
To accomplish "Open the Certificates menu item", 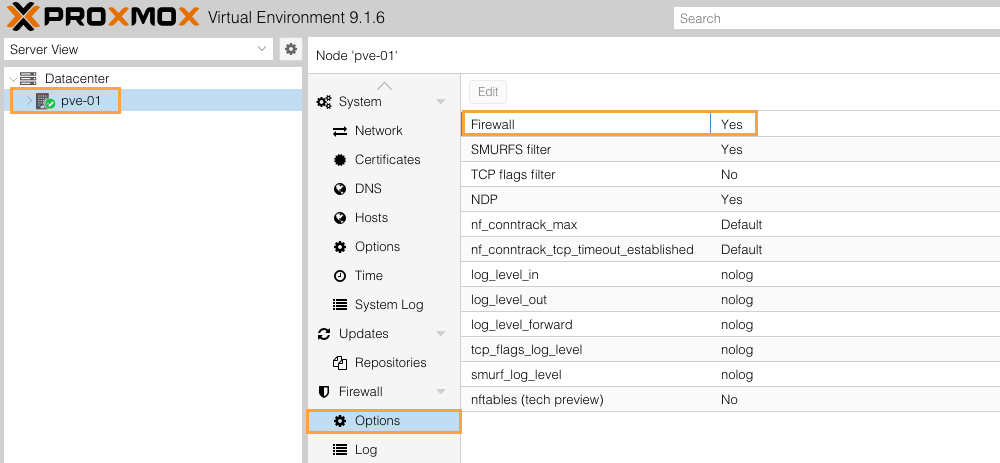I will point(383,159).
